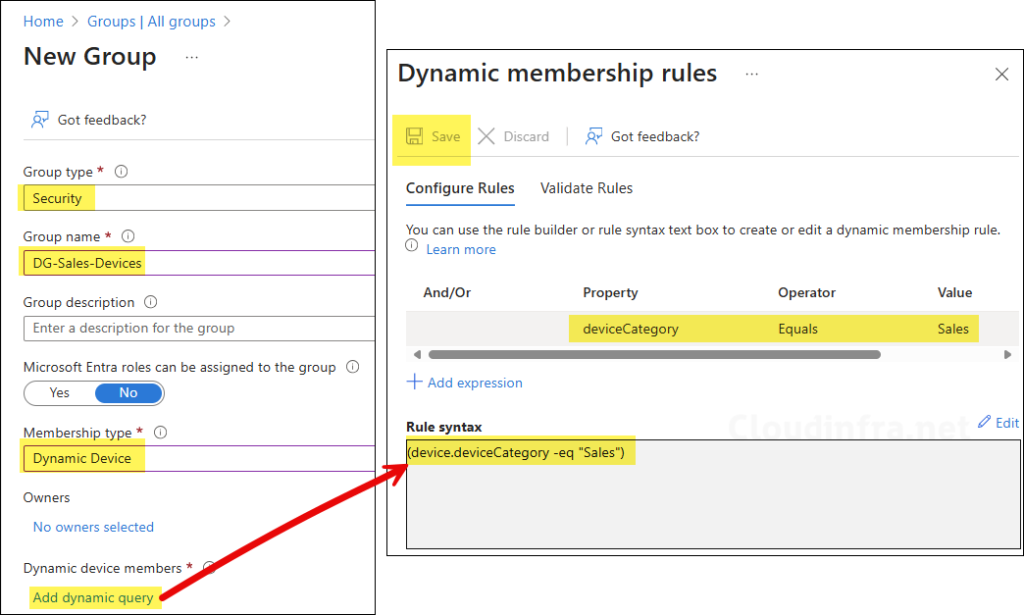
Task: Switch to the Validate Rules tab
Action: click(x=586, y=188)
